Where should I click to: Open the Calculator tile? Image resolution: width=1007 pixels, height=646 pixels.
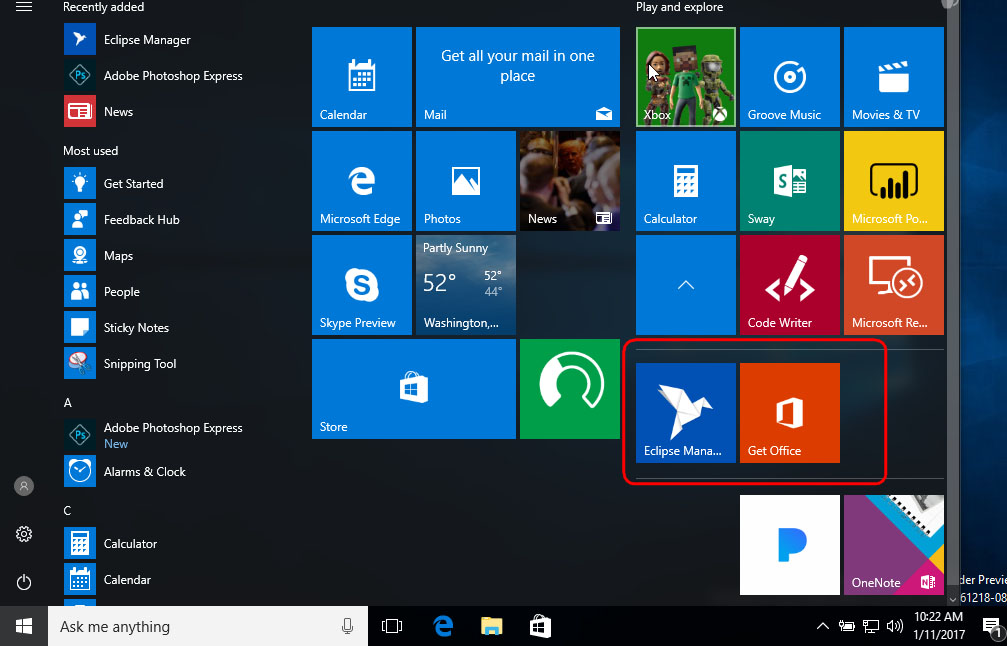coord(685,180)
